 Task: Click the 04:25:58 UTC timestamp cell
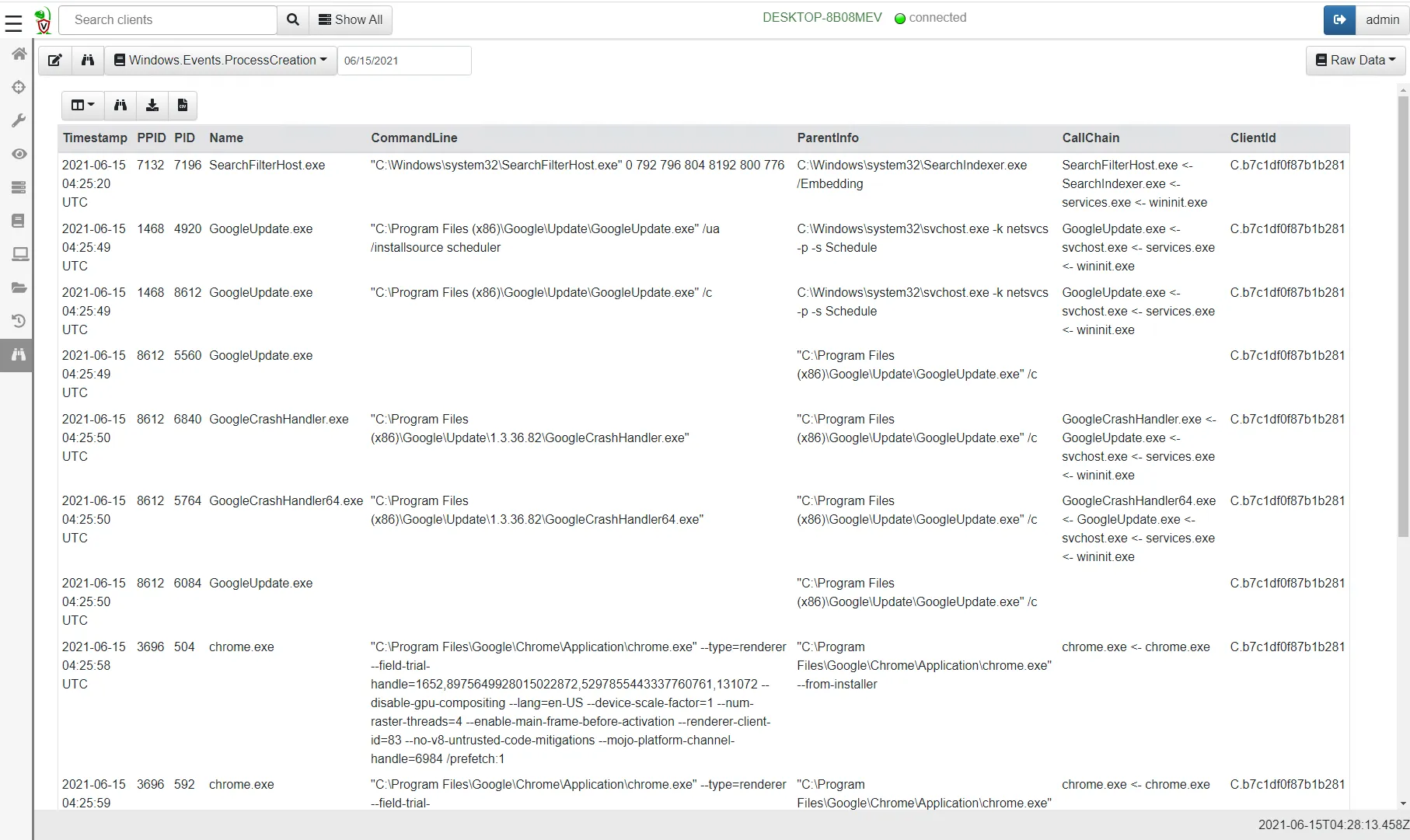94,666
